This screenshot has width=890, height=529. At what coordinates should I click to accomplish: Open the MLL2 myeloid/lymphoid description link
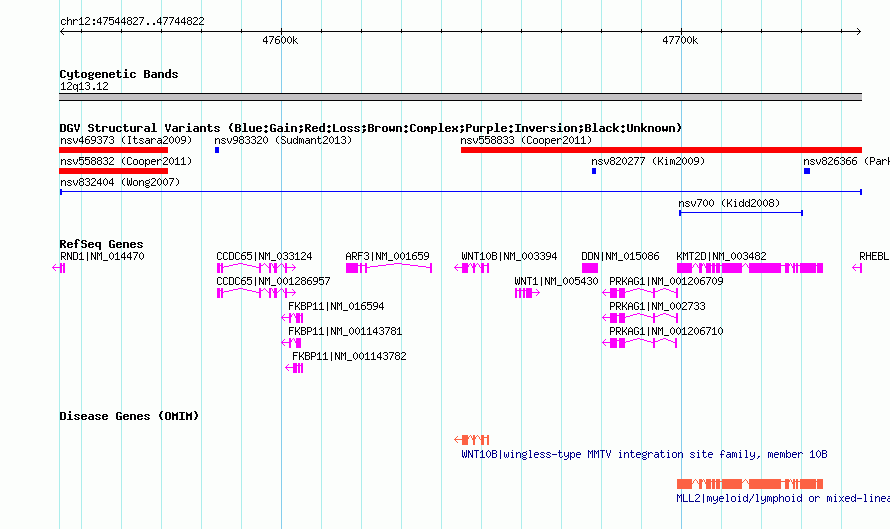pos(783,498)
